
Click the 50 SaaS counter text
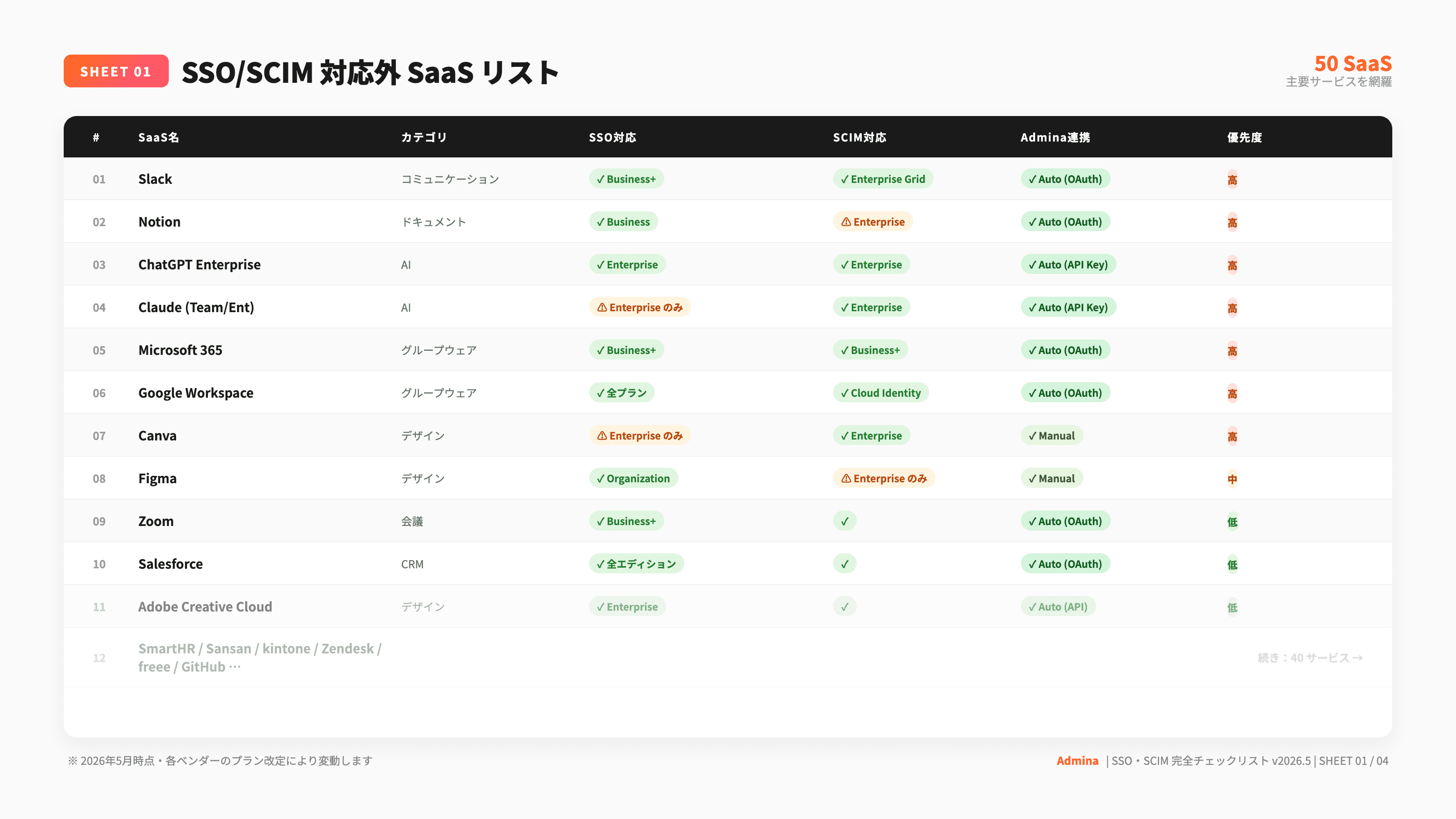pyautogui.click(x=1353, y=63)
